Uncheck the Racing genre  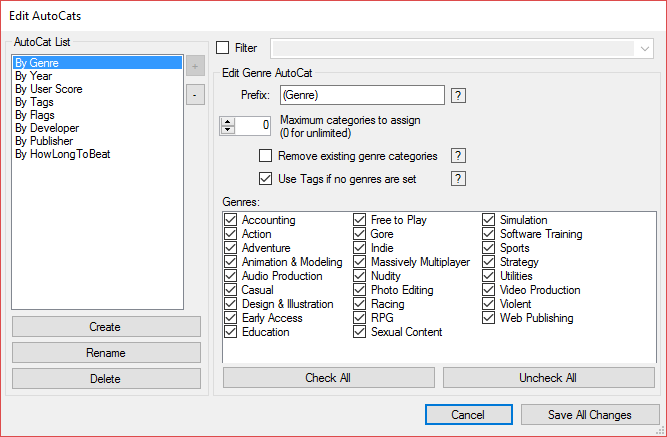[x=359, y=304]
